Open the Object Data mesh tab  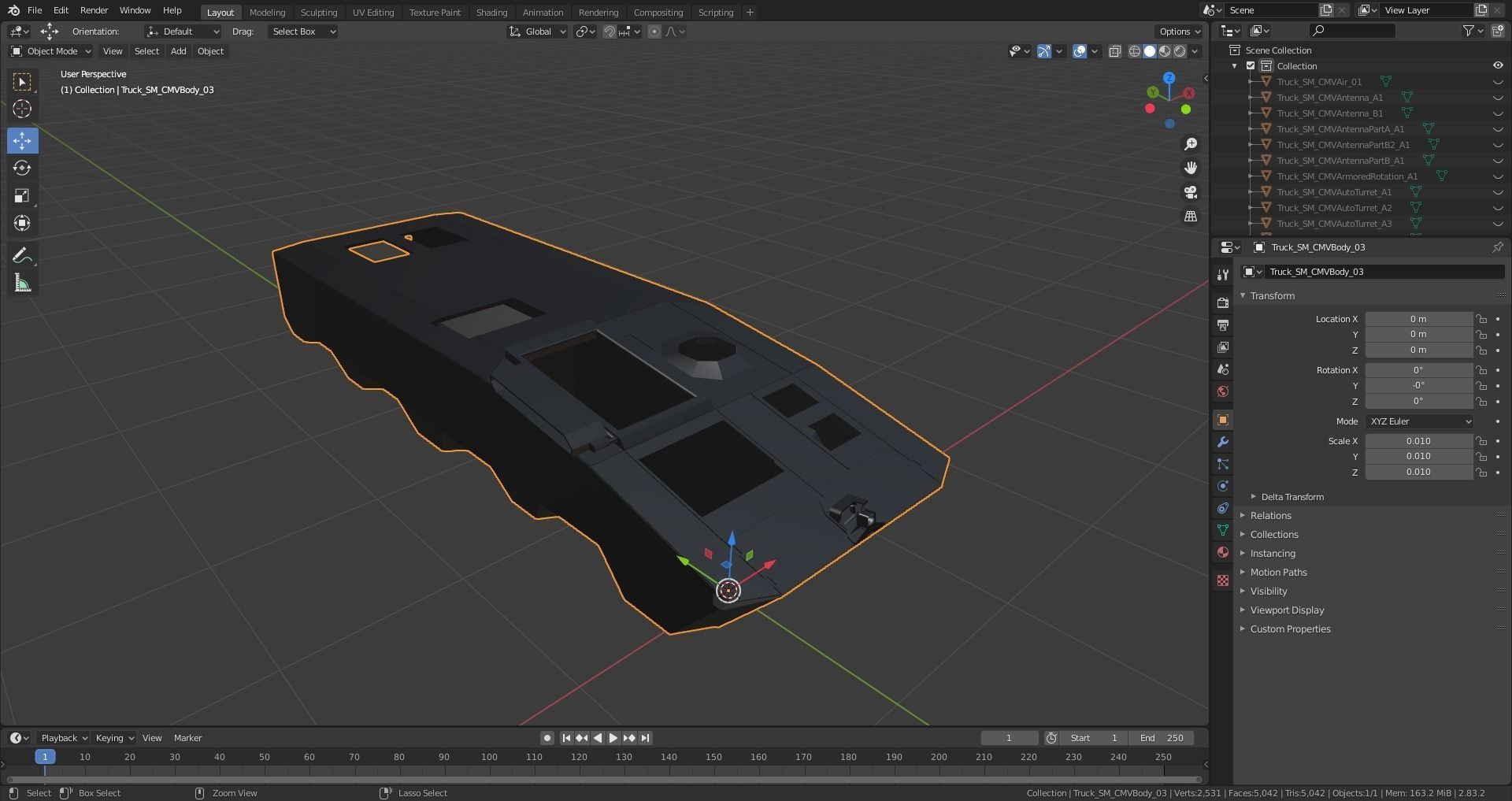click(1223, 530)
